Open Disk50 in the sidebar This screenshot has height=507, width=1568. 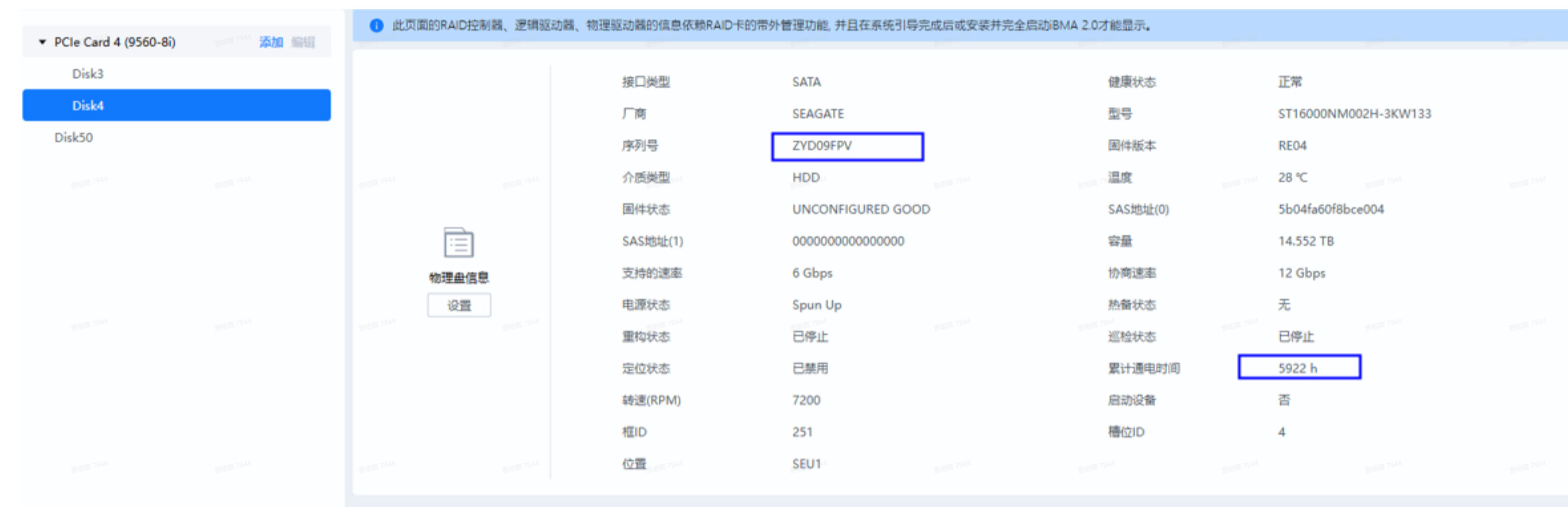73,138
